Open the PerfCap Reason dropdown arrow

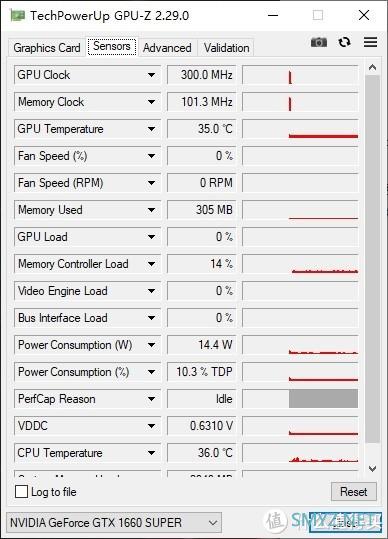point(151,399)
